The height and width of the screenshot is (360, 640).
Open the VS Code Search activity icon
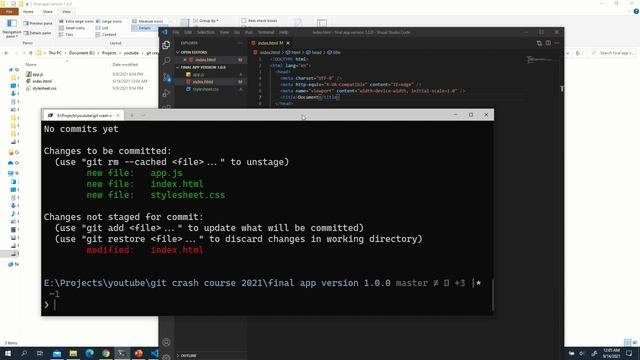(x=166, y=60)
